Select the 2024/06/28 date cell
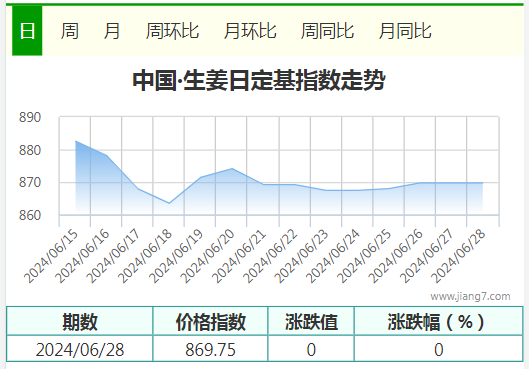This screenshot has height=369, width=529. pyautogui.click(x=80, y=349)
